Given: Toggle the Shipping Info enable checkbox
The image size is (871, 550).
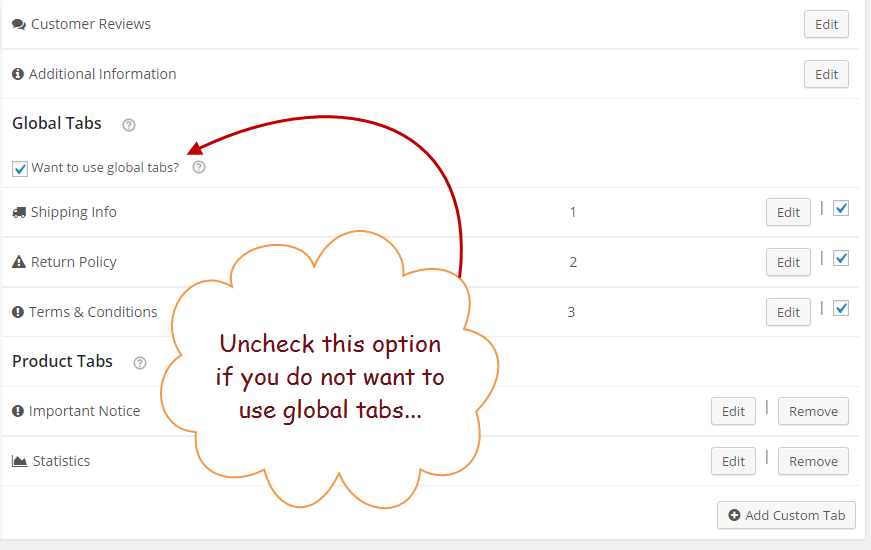Looking at the screenshot, I should [x=841, y=208].
